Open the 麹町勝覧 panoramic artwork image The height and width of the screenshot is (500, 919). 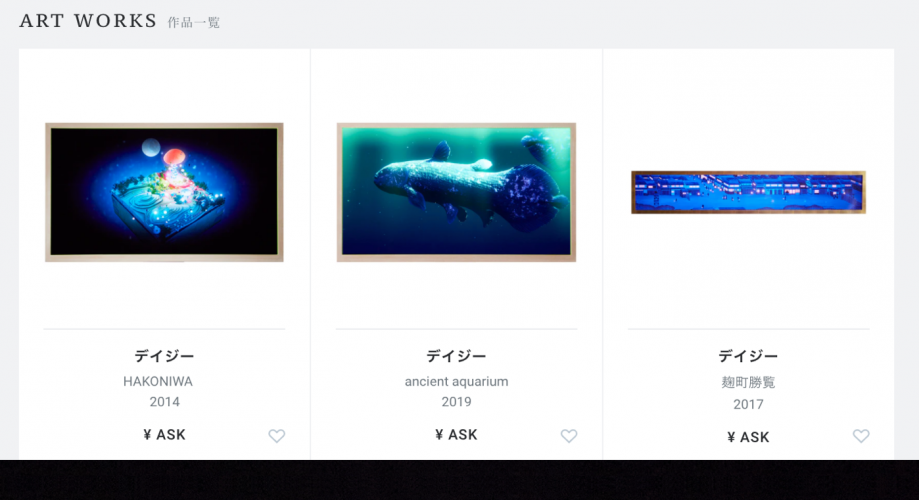748,192
